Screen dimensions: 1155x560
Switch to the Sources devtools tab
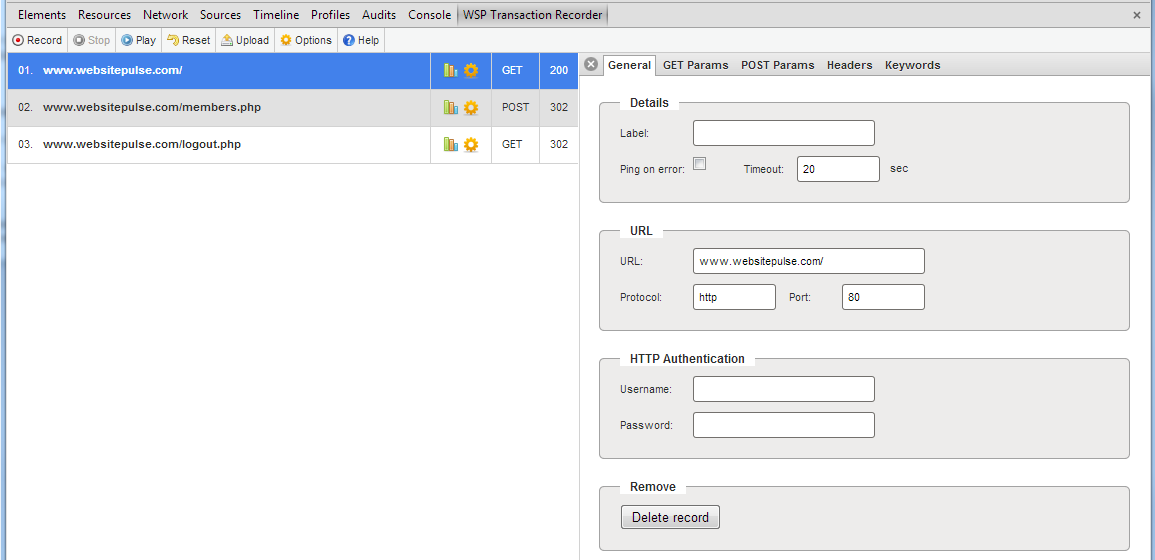click(221, 15)
